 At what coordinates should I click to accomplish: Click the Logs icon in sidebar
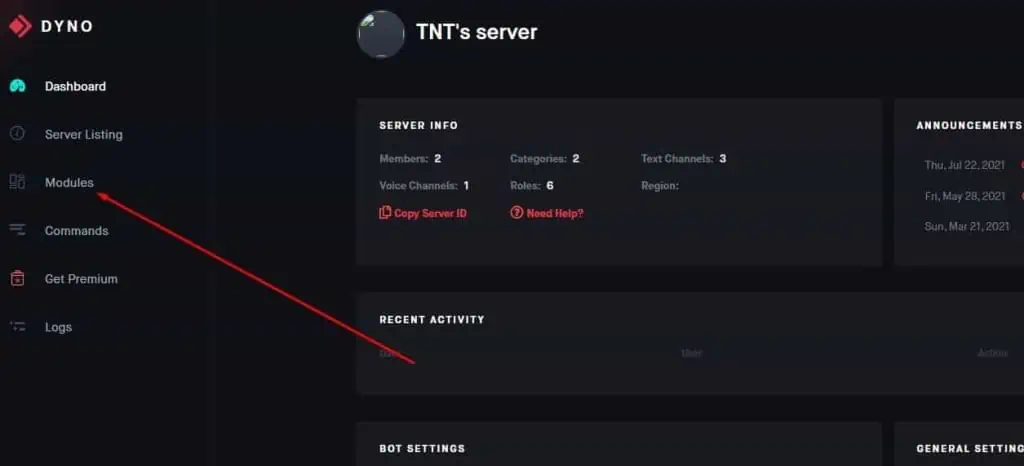click(18, 327)
